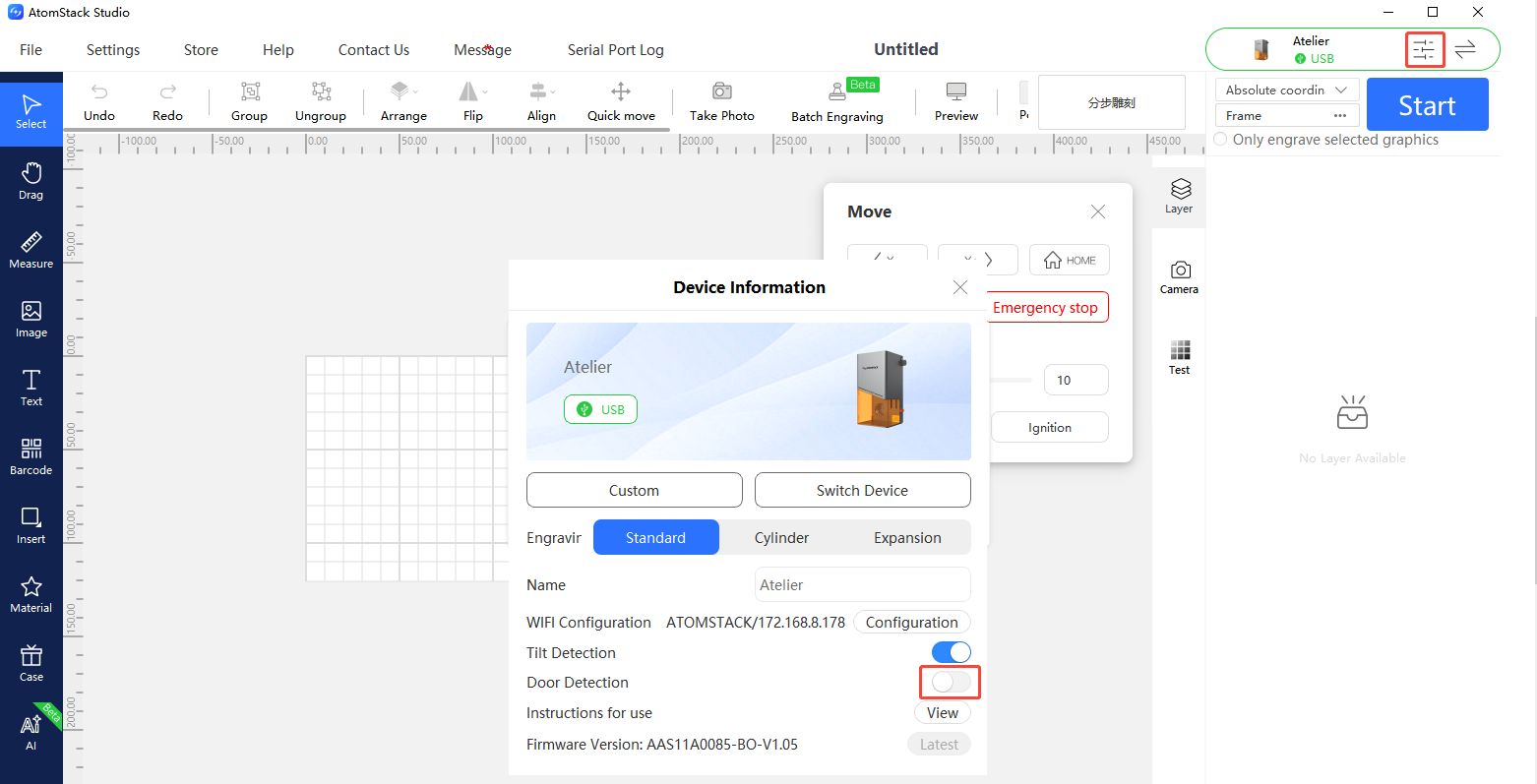
Task: Open the Serial Port Log menu
Action: pyautogui.click(x=616, y=50)
